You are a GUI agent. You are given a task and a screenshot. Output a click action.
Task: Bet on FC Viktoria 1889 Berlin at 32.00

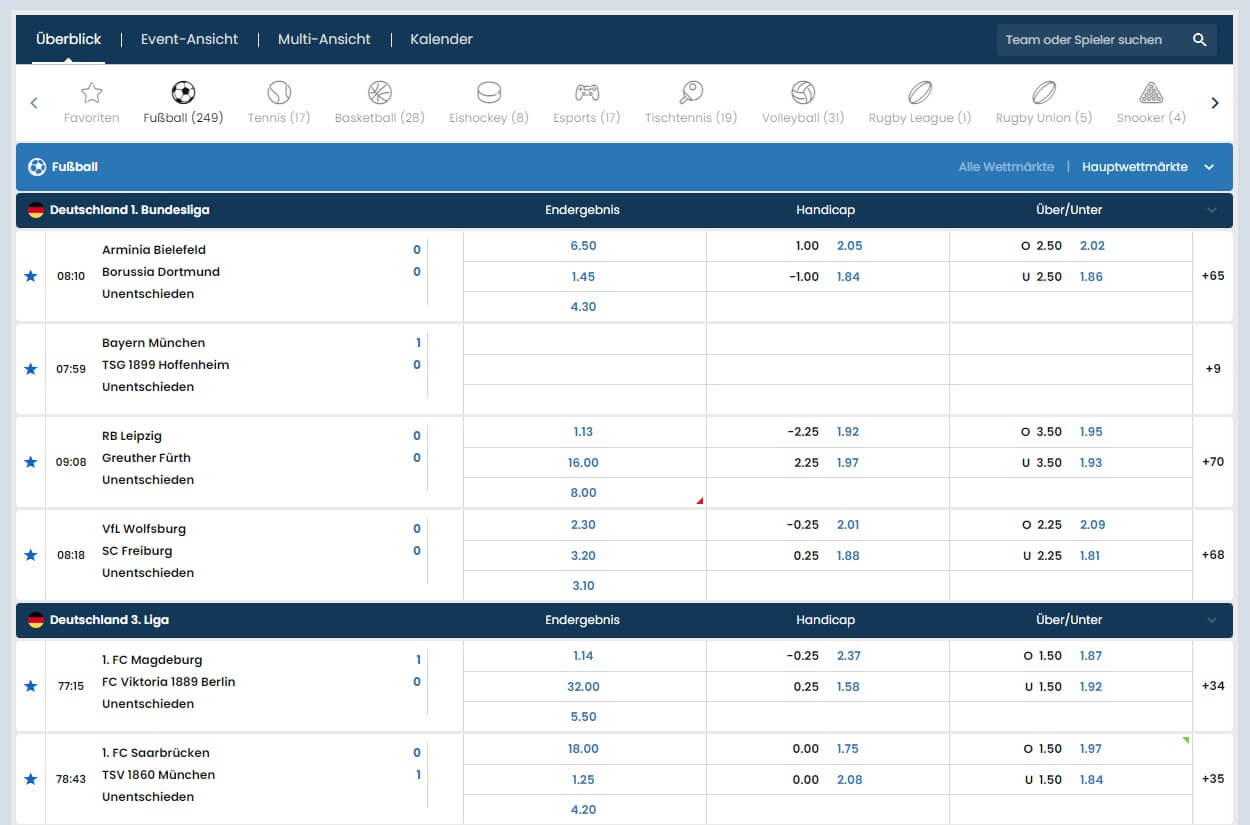(584, 687)
